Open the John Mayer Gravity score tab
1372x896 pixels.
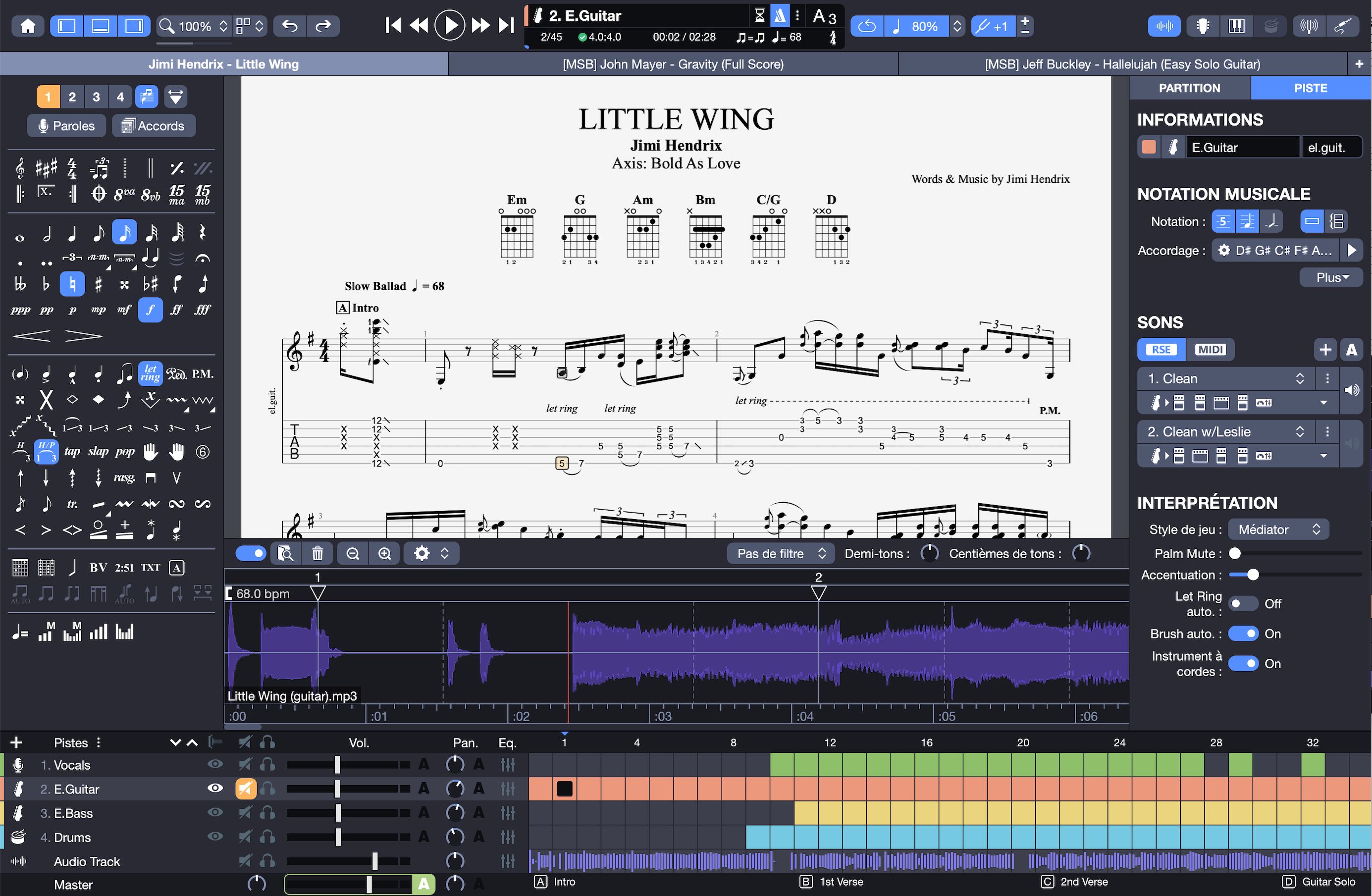(x=672, y=64)
